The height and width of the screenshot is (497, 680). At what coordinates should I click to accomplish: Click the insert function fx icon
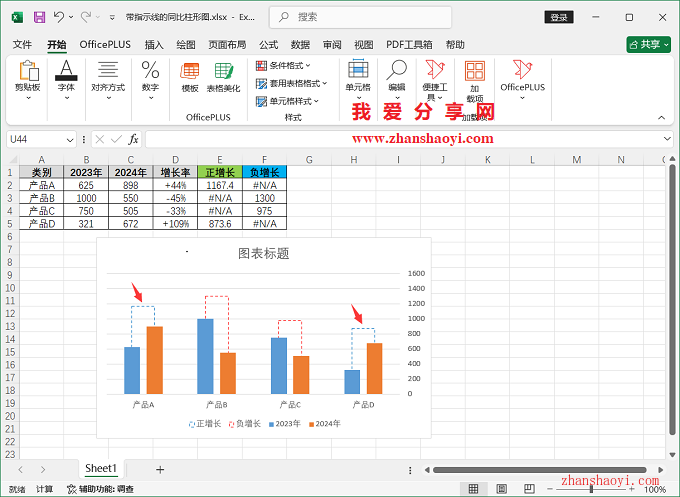point(133,139)
